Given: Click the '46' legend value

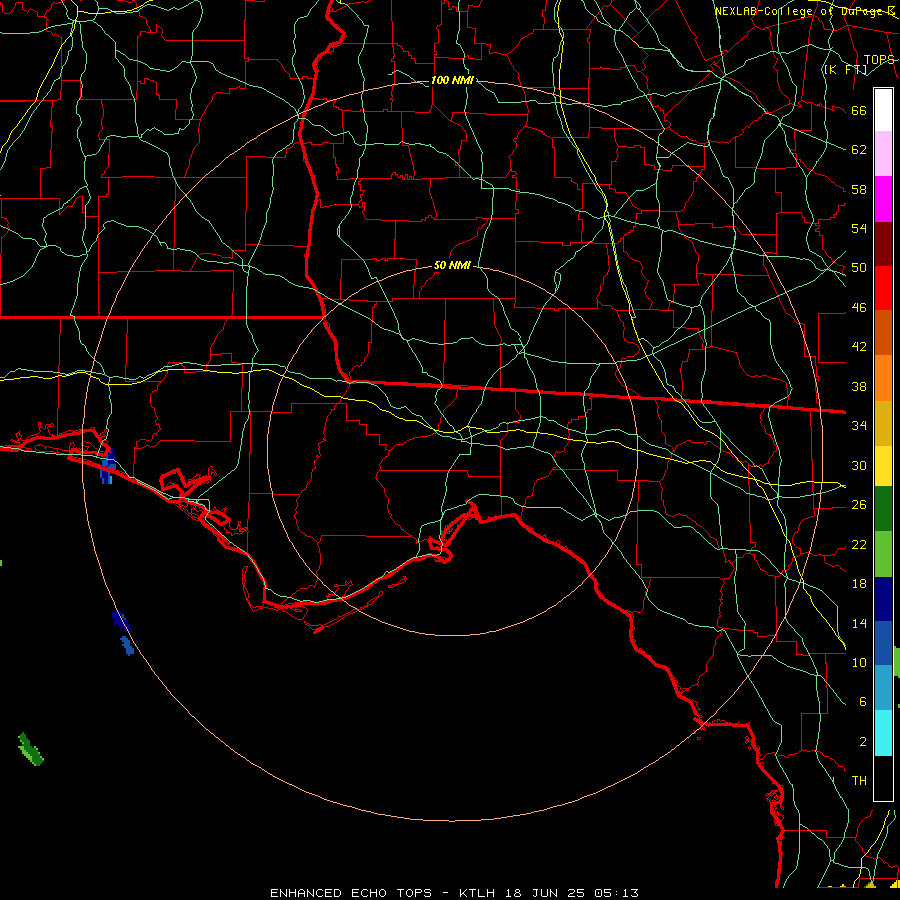Looking at the screenshot, I should point(859,308).
